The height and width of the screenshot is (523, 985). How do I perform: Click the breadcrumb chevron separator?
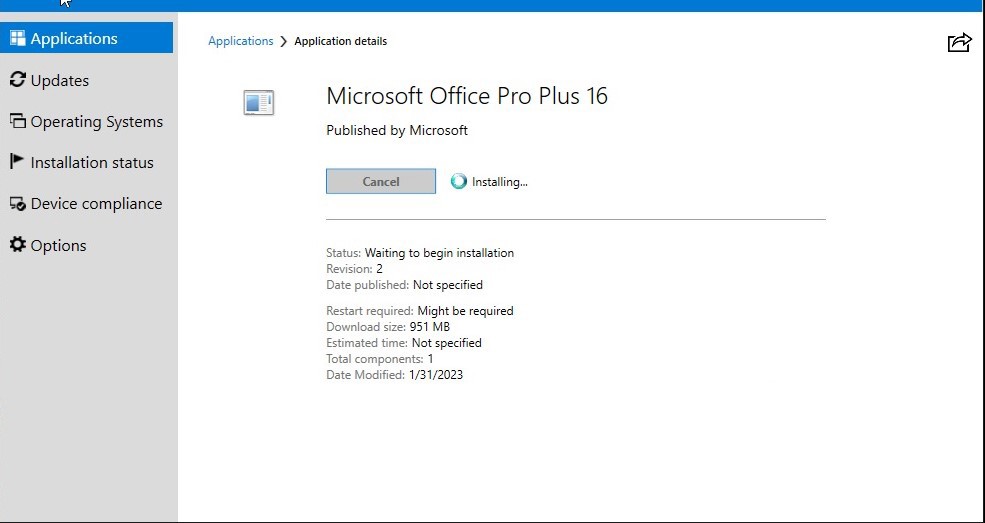tap(283, 41)
